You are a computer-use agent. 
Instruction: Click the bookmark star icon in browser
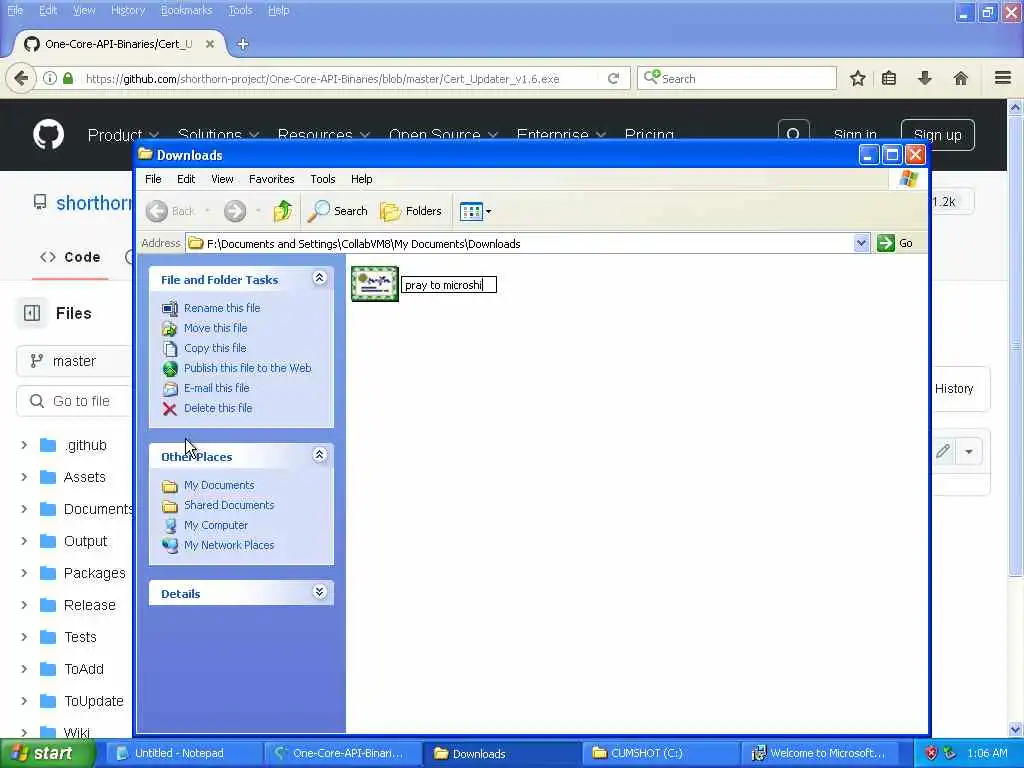tap(857, 79)
